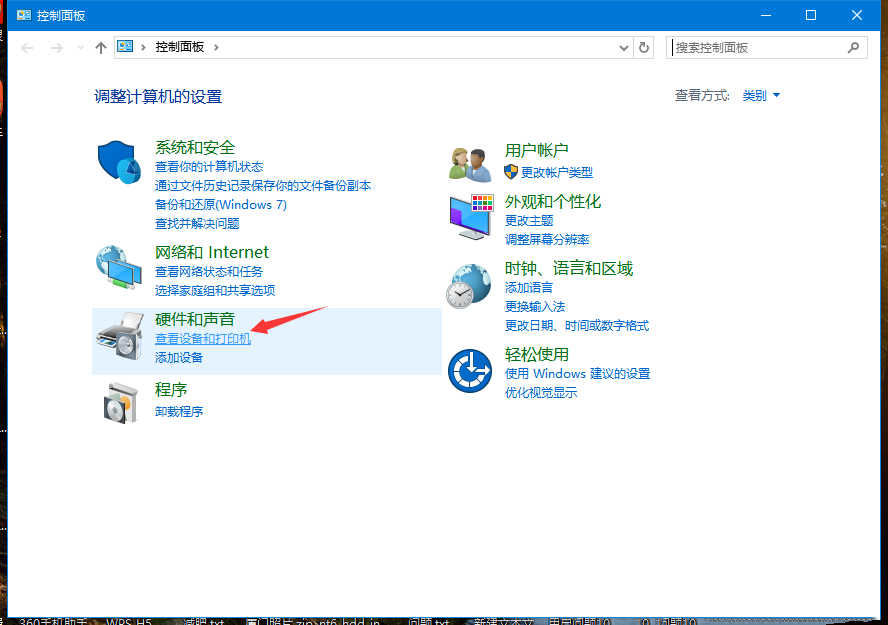Click the 时钟、语言和区域 clock icon
The image size is (888, 625).
tap(469, 285)
